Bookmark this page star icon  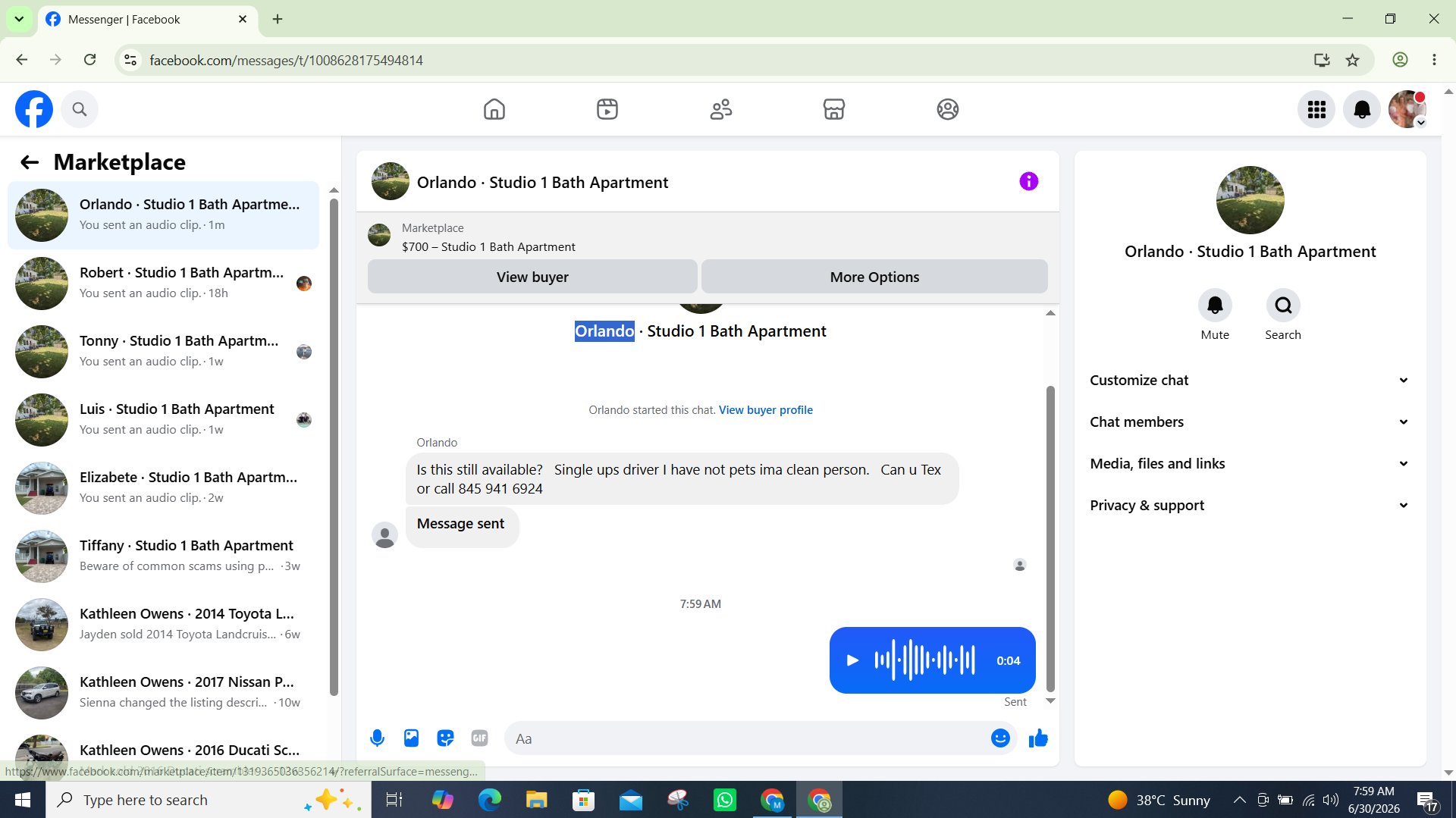[1352, 60]
